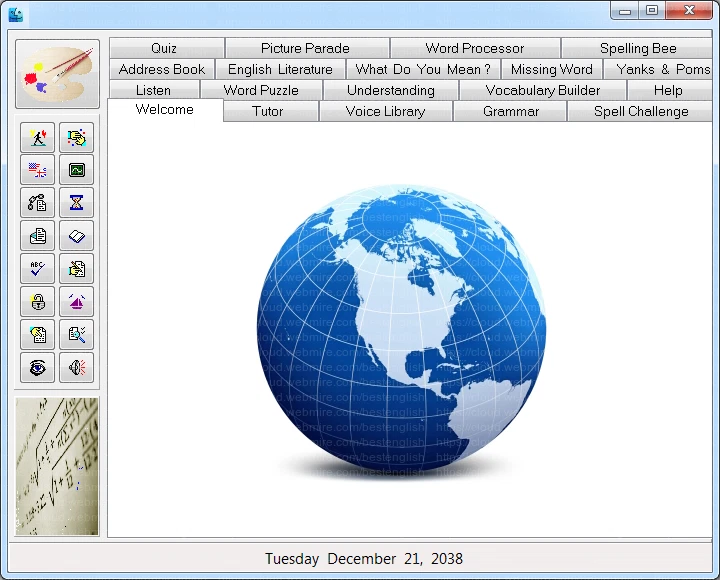Click the open book icon
Screen dimensions: 720x580
pos(76,236)
